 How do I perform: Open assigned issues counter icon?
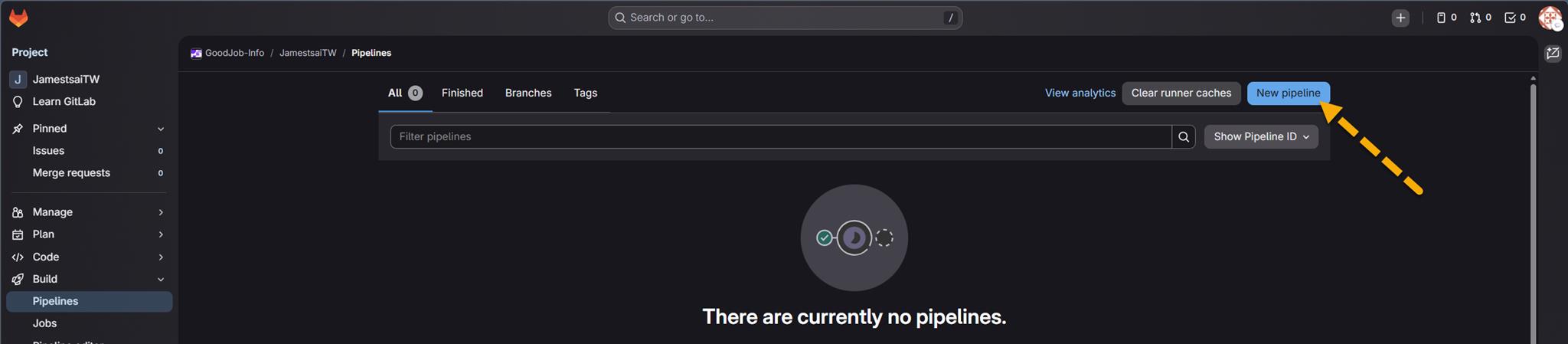pos(1445,18)
